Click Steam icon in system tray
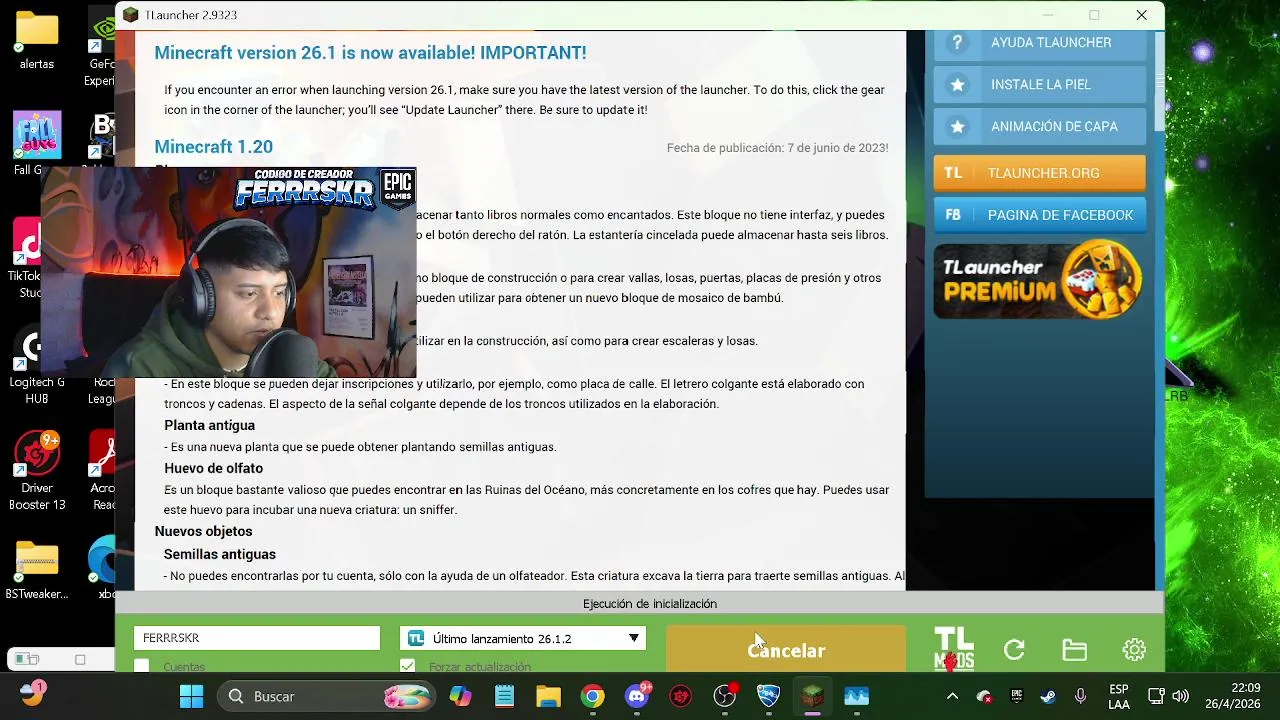Image resolution: width=1280 pixels, height=720 pixels. tap(1047, 696)
